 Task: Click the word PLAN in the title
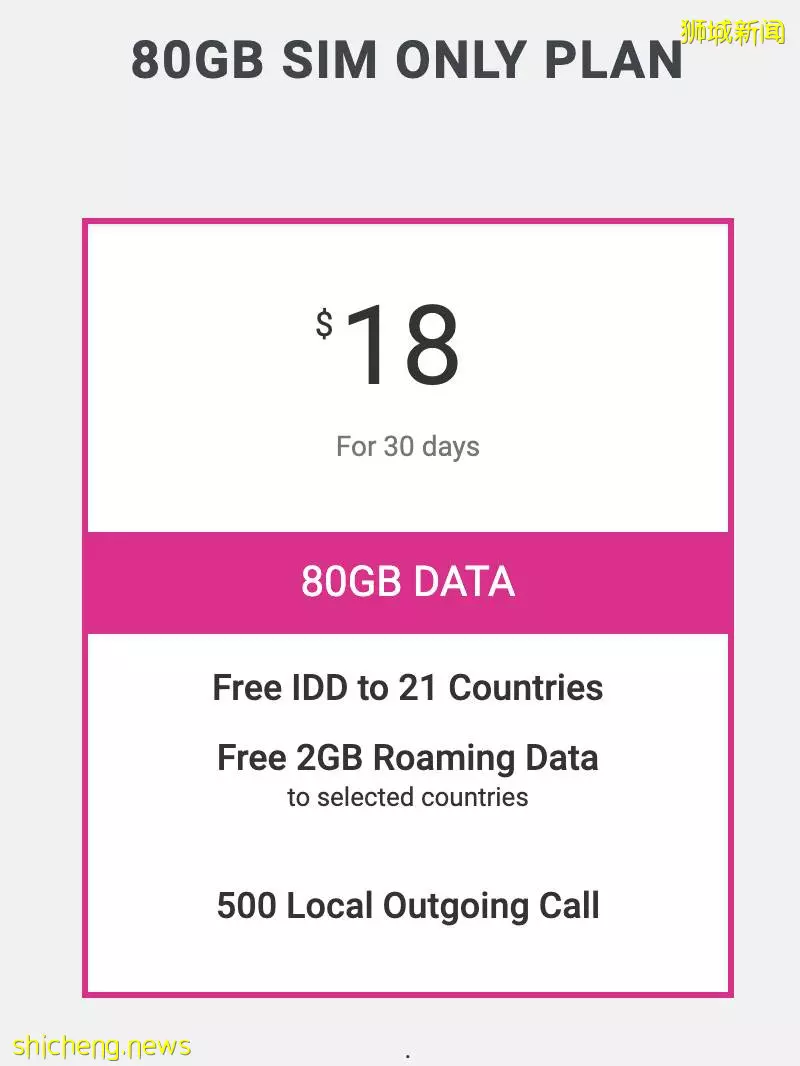click(x=613, y=60)
